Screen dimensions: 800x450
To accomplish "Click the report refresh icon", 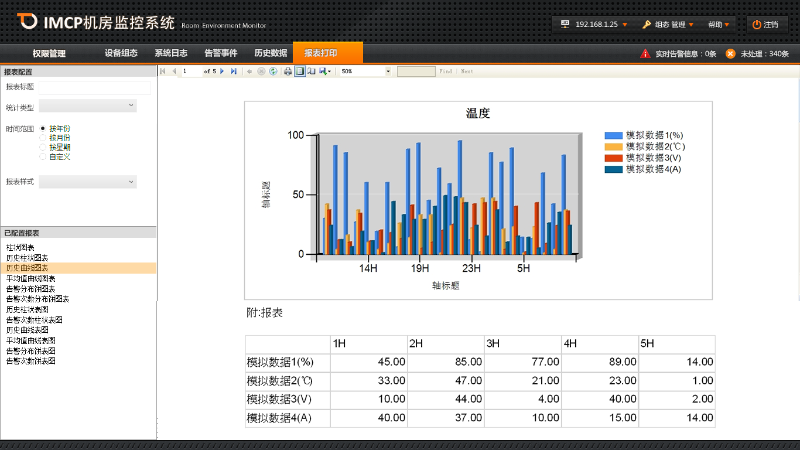I will tap(273, 72).
